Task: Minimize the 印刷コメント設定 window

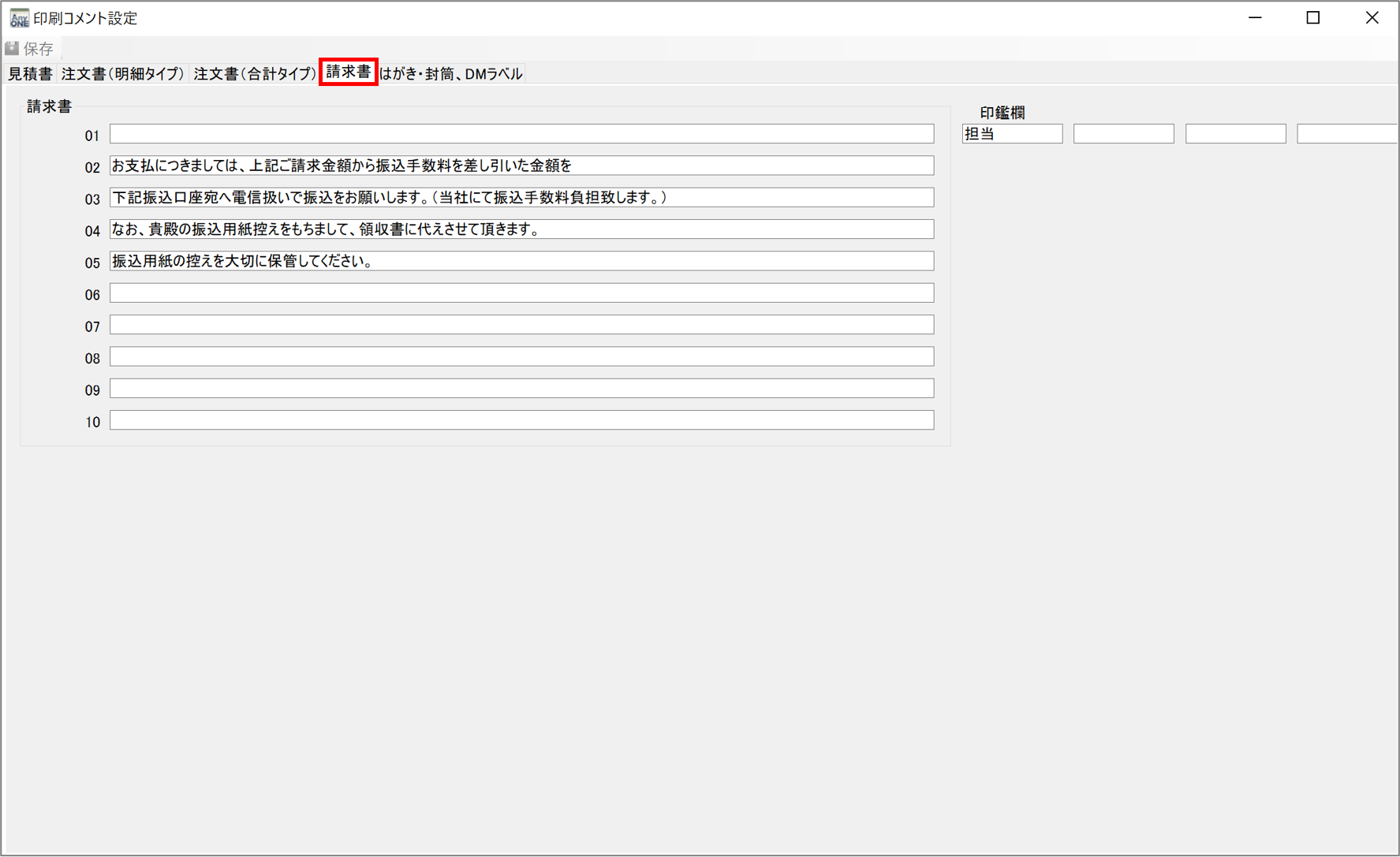Action: (1255, 18)
